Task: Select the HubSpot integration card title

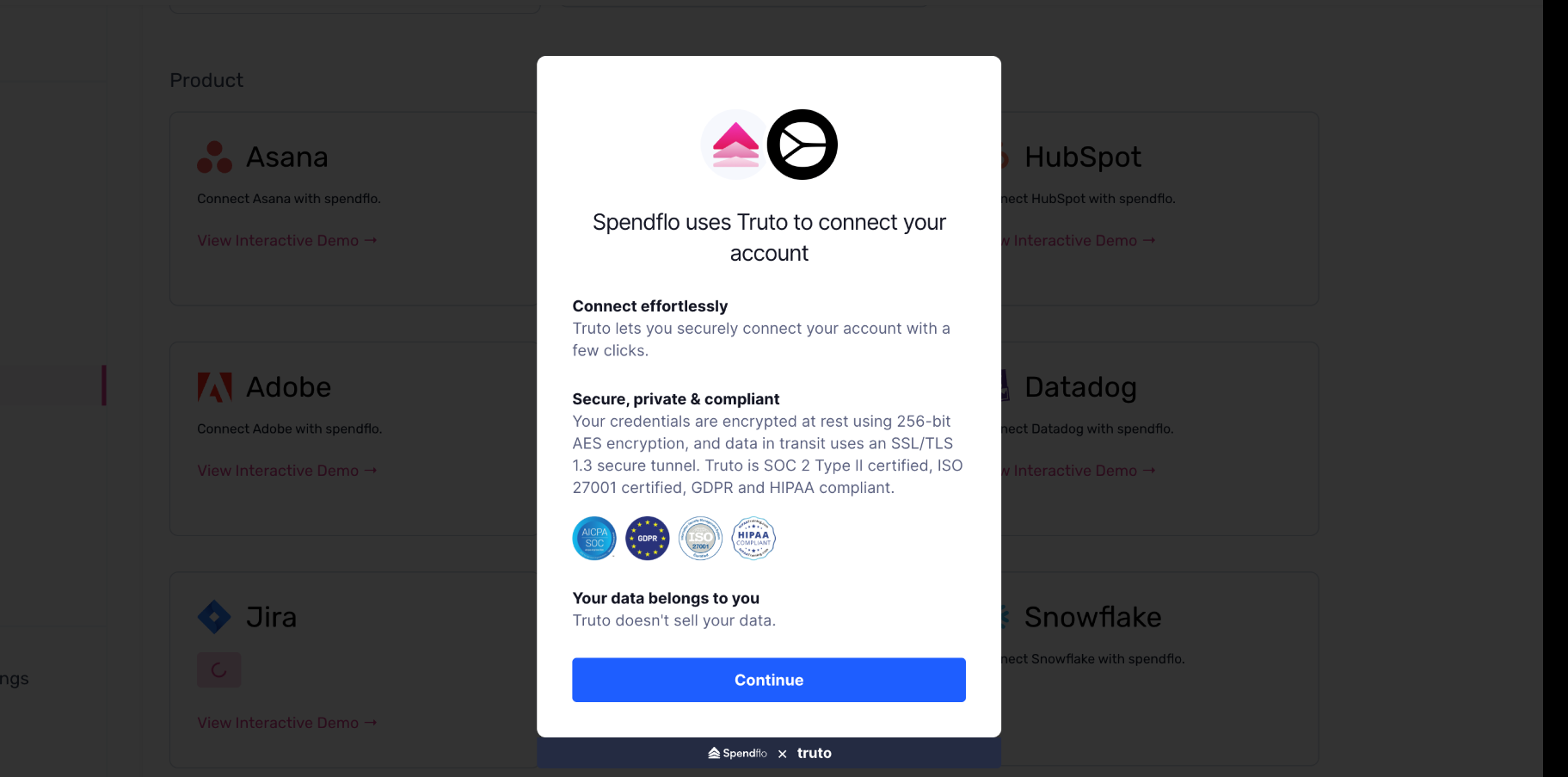Action: tap(1083, 157)
